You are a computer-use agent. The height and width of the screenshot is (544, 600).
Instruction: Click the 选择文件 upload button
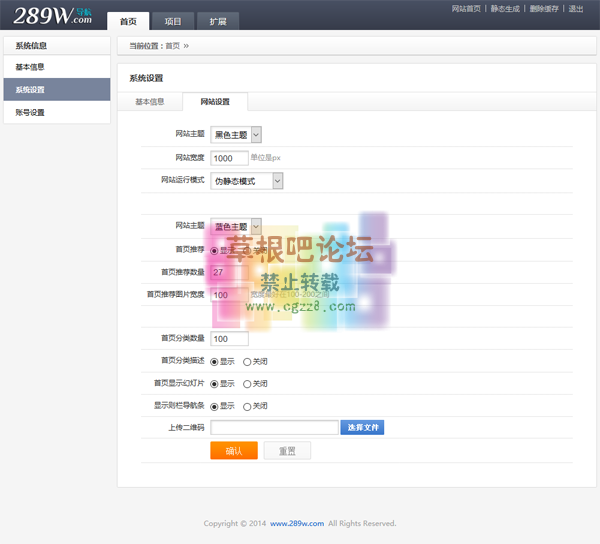click(362, 428)
